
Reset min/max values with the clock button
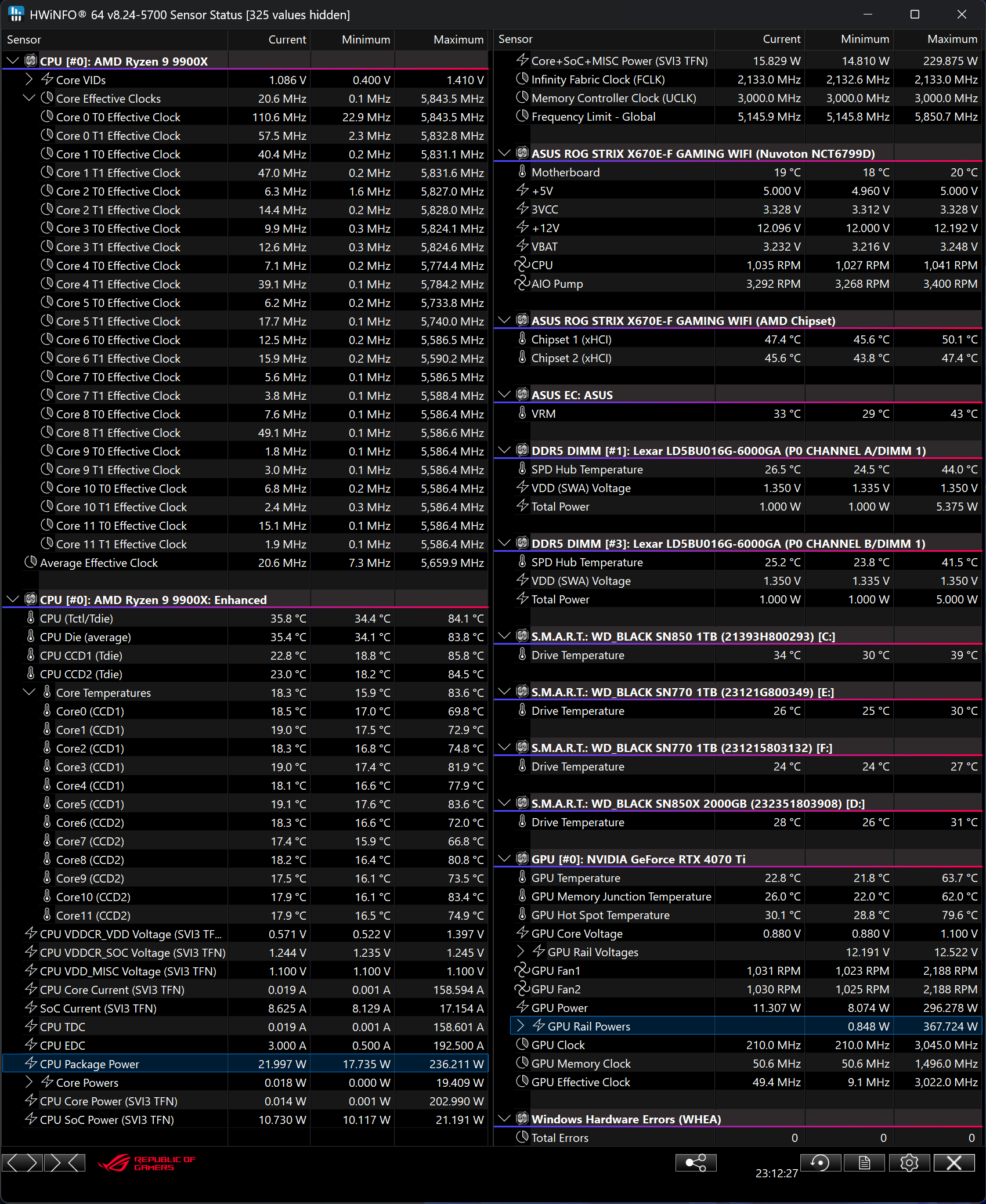click(820, 1163)
